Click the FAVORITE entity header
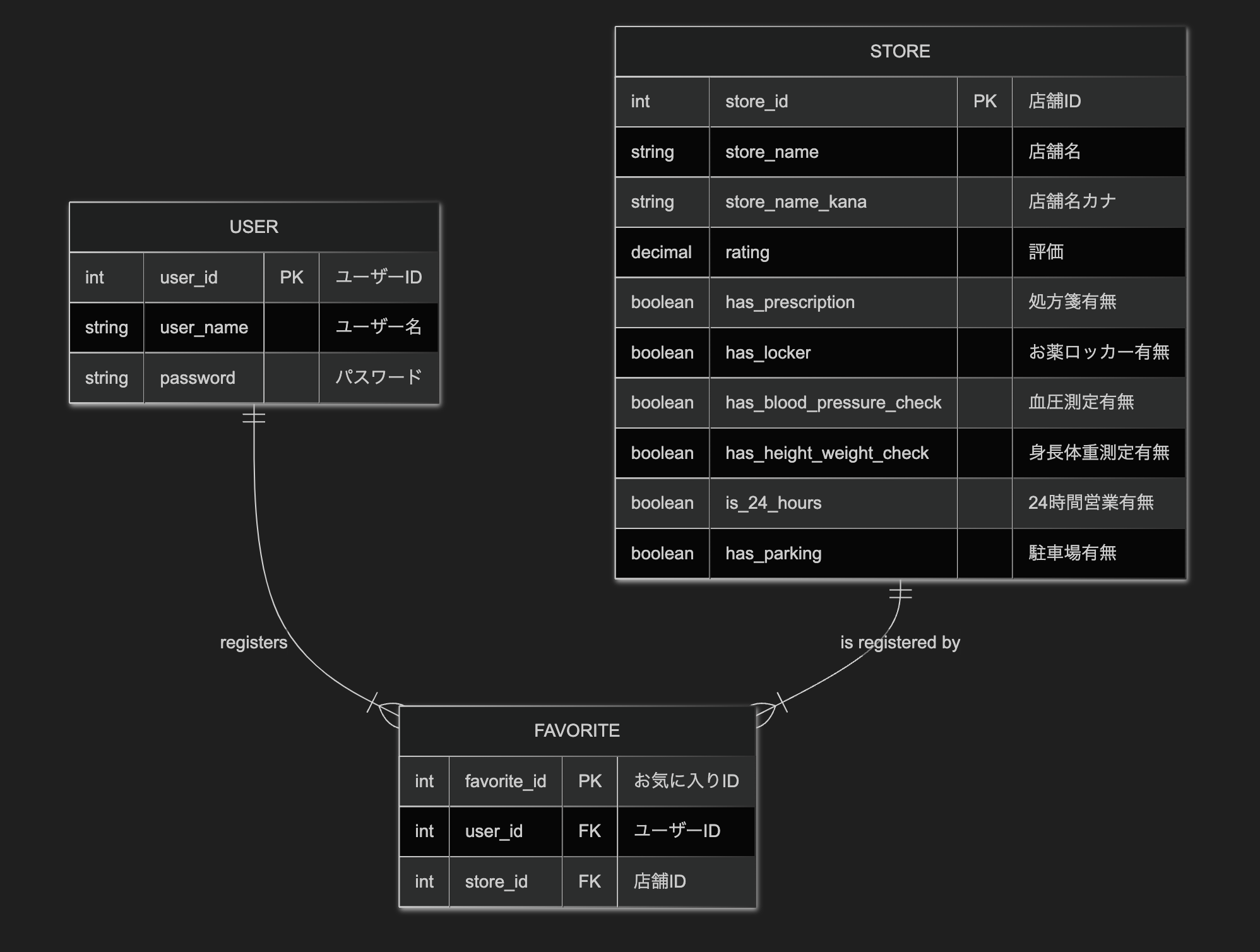The image size is (1260, 952). tap(576, 730)
